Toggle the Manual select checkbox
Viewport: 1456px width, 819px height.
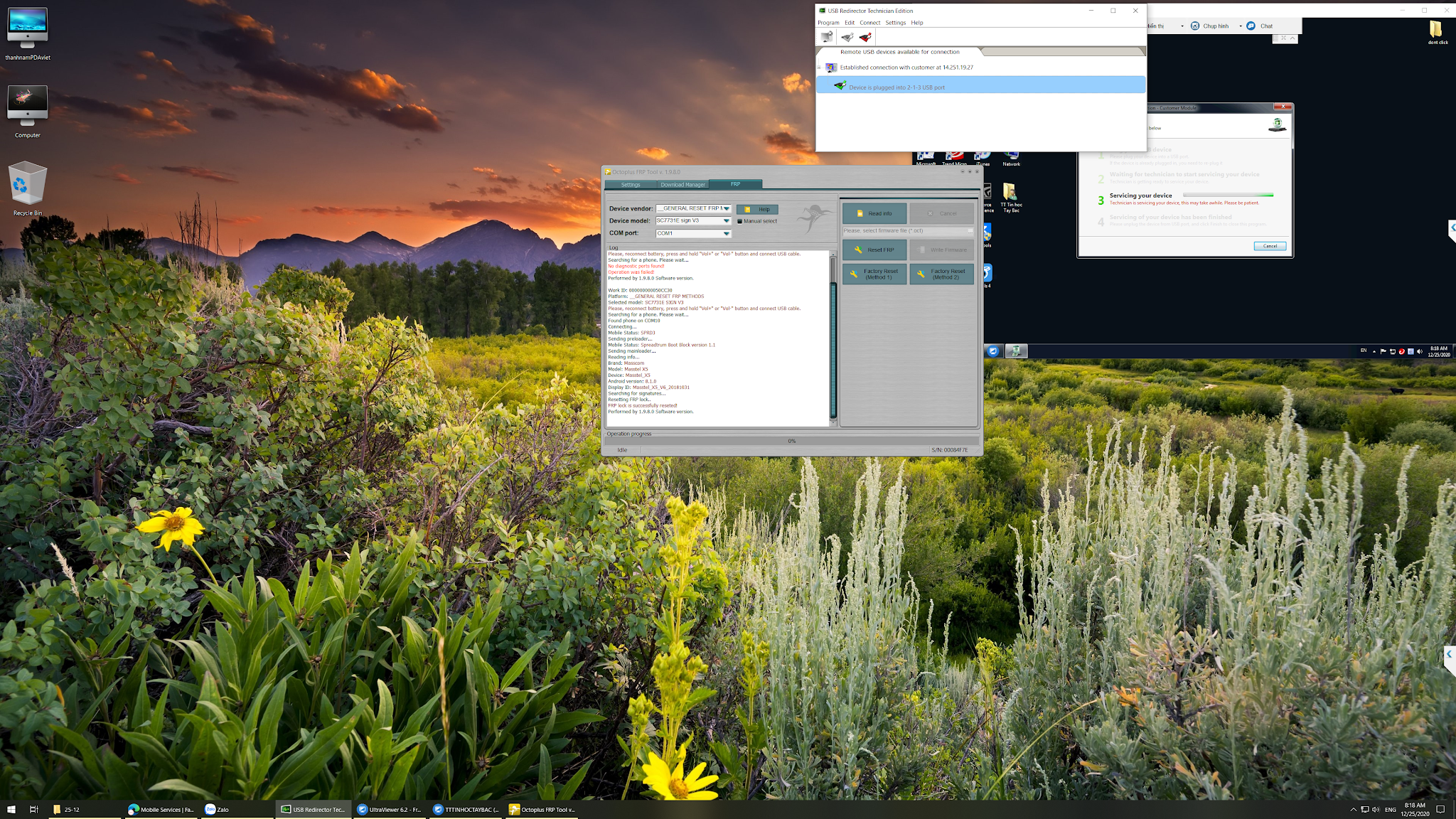point(739,221)
